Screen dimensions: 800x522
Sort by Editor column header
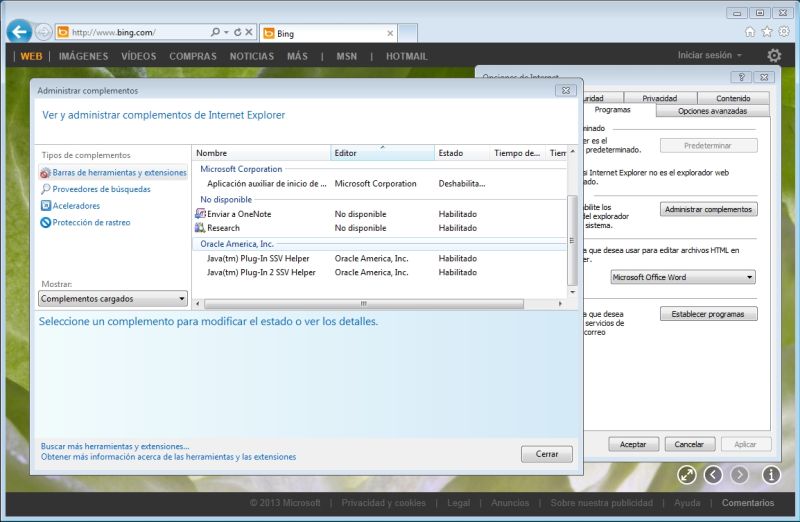coord(383,153)
